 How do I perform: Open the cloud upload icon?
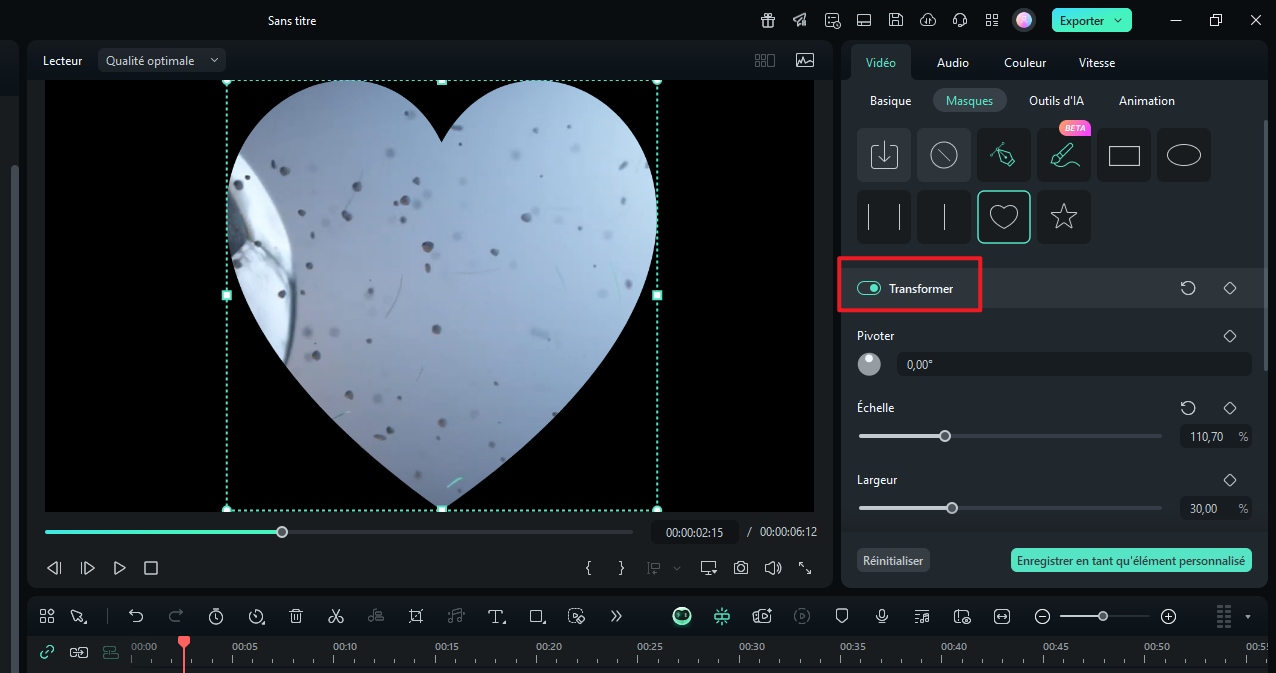[x=928, y=20]
